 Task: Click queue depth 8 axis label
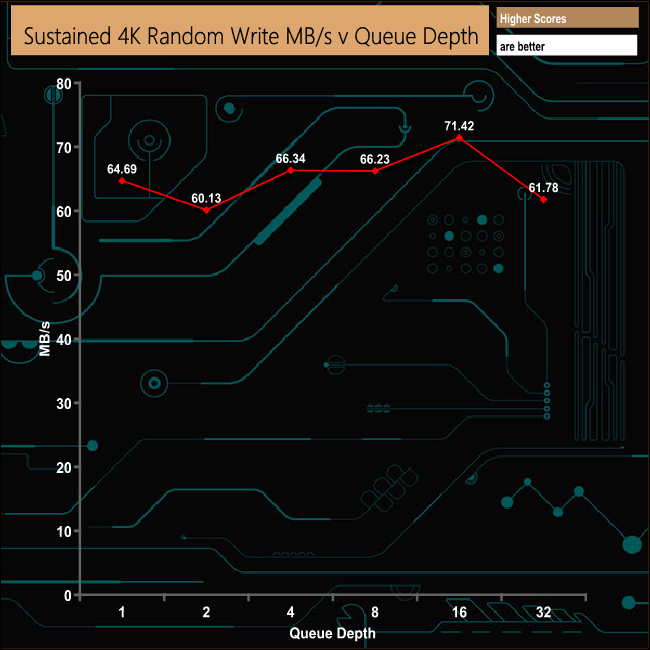(375, 612)
